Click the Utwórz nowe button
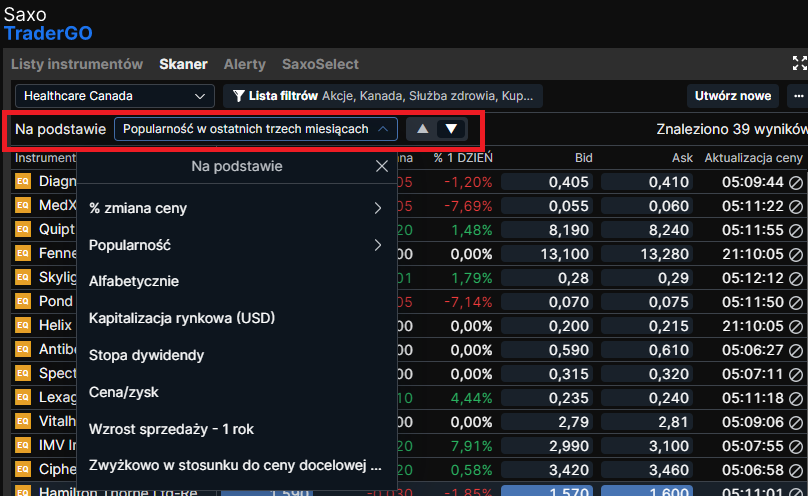Image resolution: width=808 pixels, height=496 pixels. click(733, 96)
